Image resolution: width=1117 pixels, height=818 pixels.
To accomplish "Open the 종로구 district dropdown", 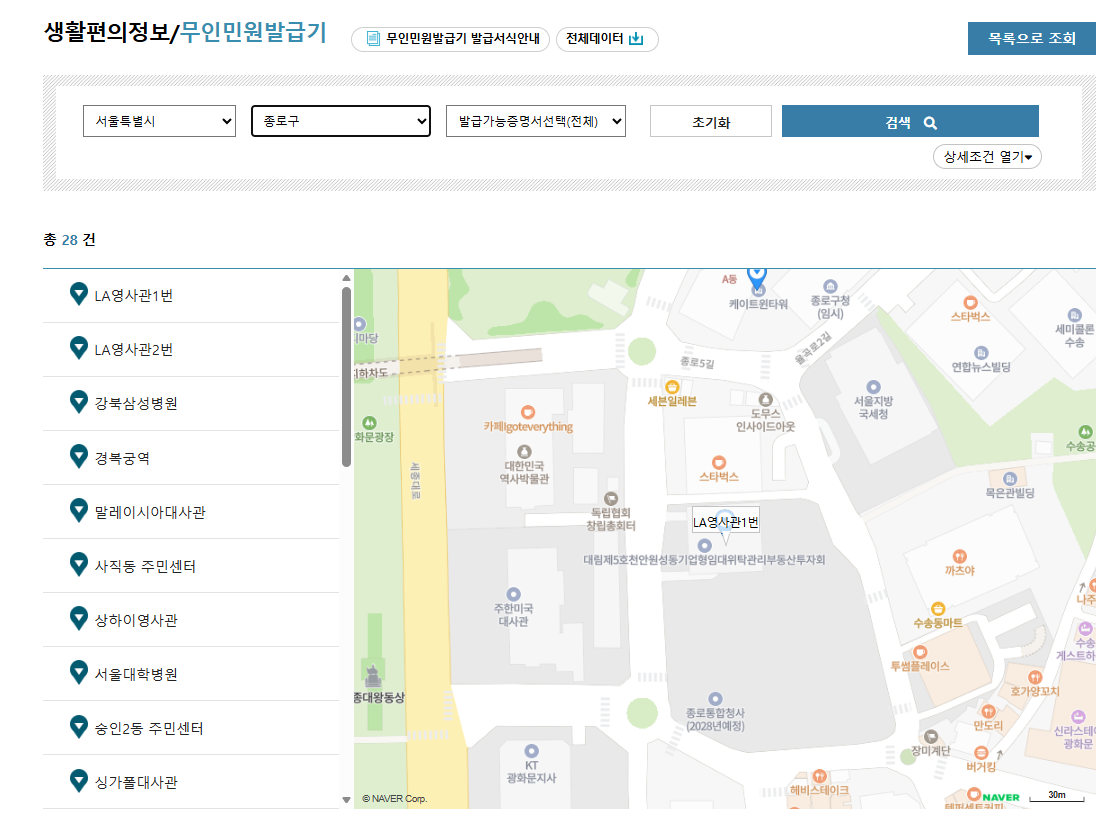I will coord(340,121).
